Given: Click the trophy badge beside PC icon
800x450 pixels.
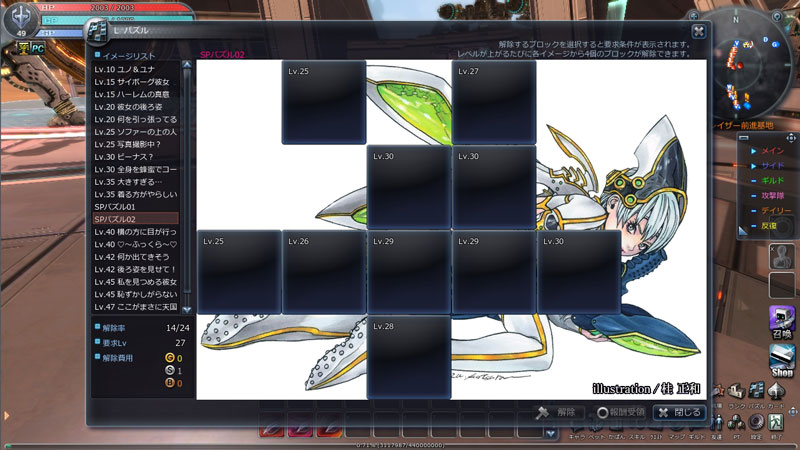Looking at the screenshot, I should 23,48.
